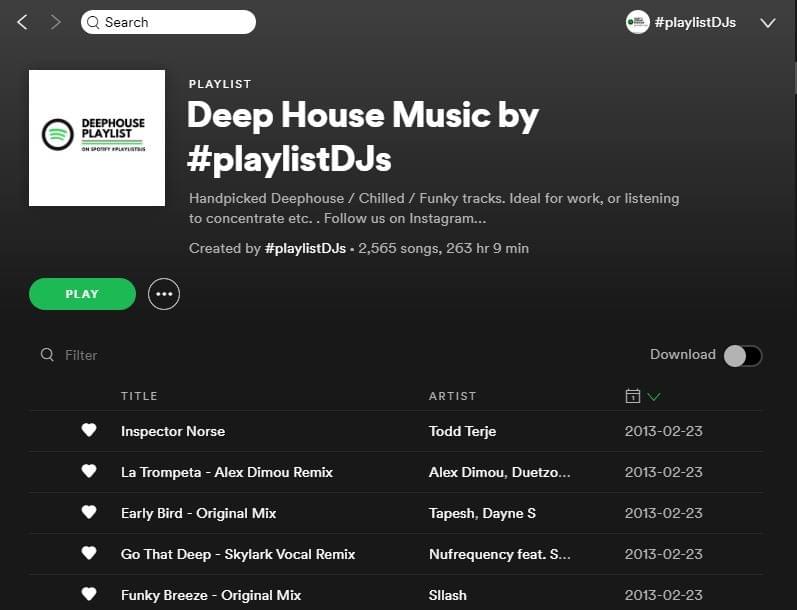Viewport: 797px width, 610px height.
Task: Select the Inspector Norse track title
Action: click(x=173, y=431)
